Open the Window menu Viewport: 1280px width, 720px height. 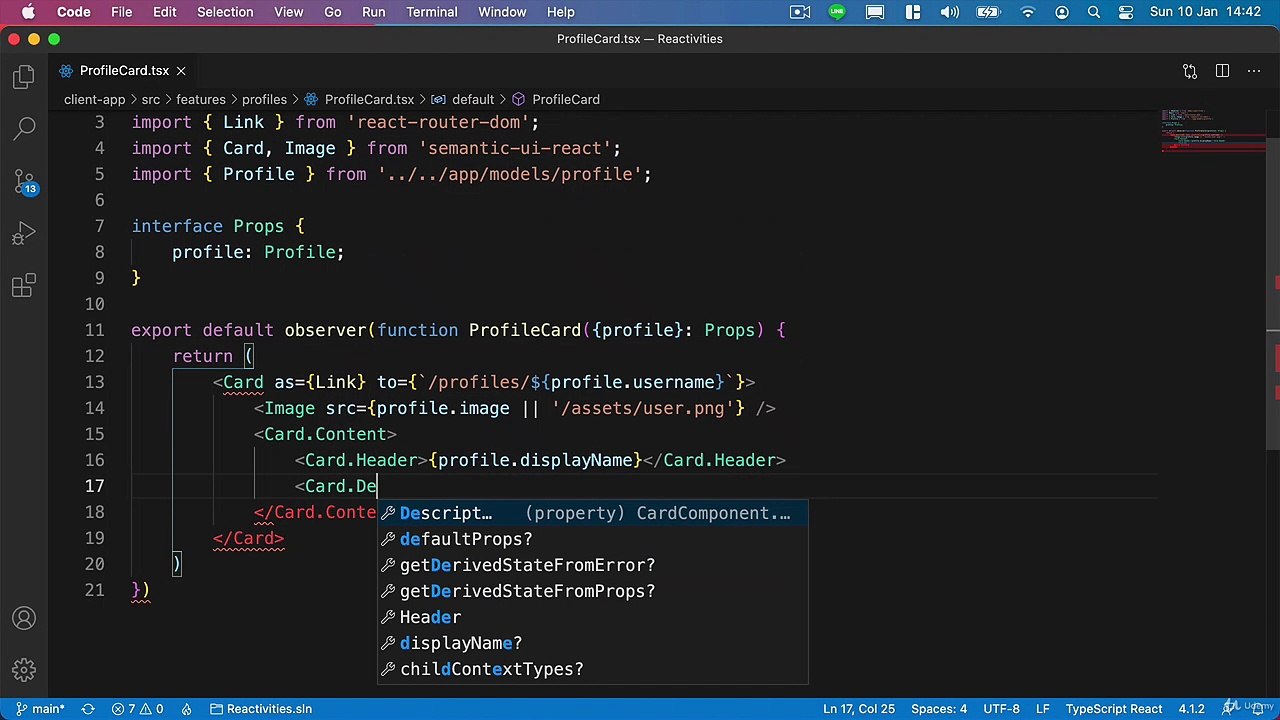502,12
